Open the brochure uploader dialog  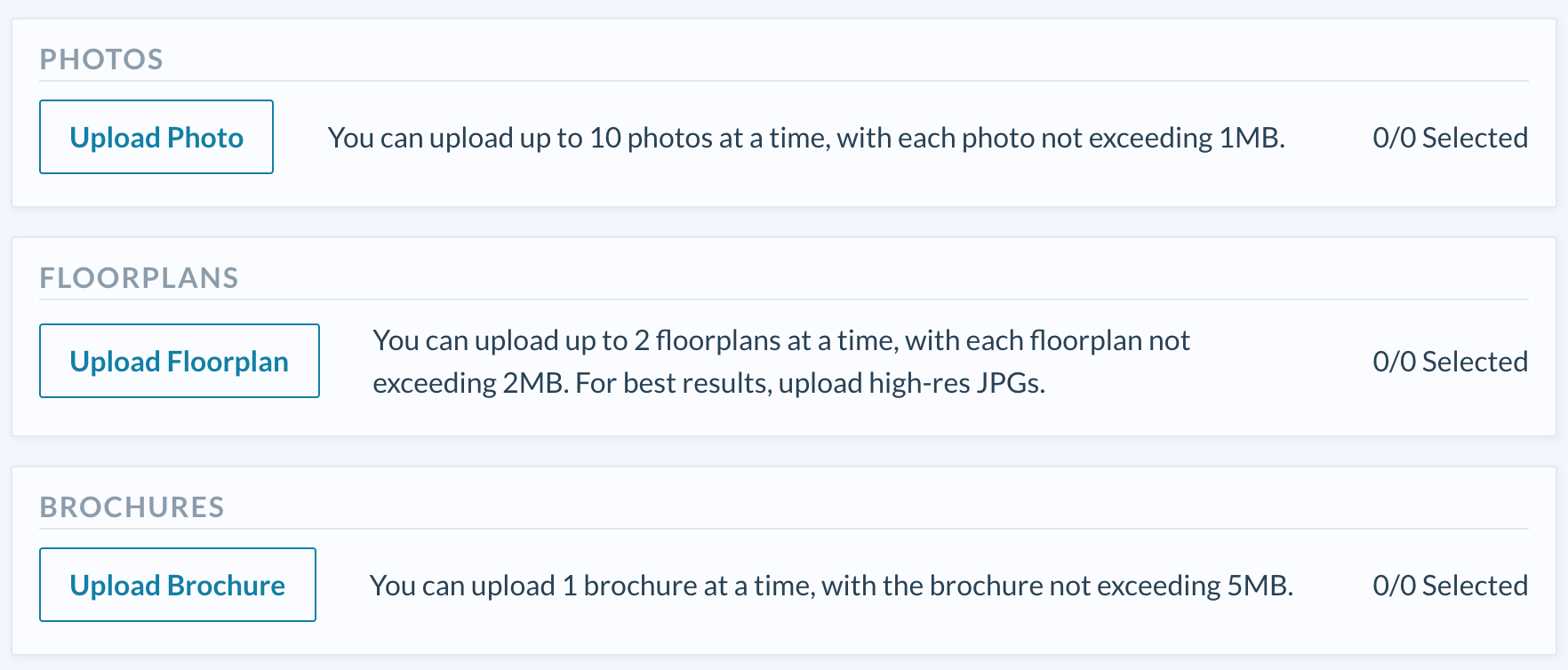click(177, 585)
